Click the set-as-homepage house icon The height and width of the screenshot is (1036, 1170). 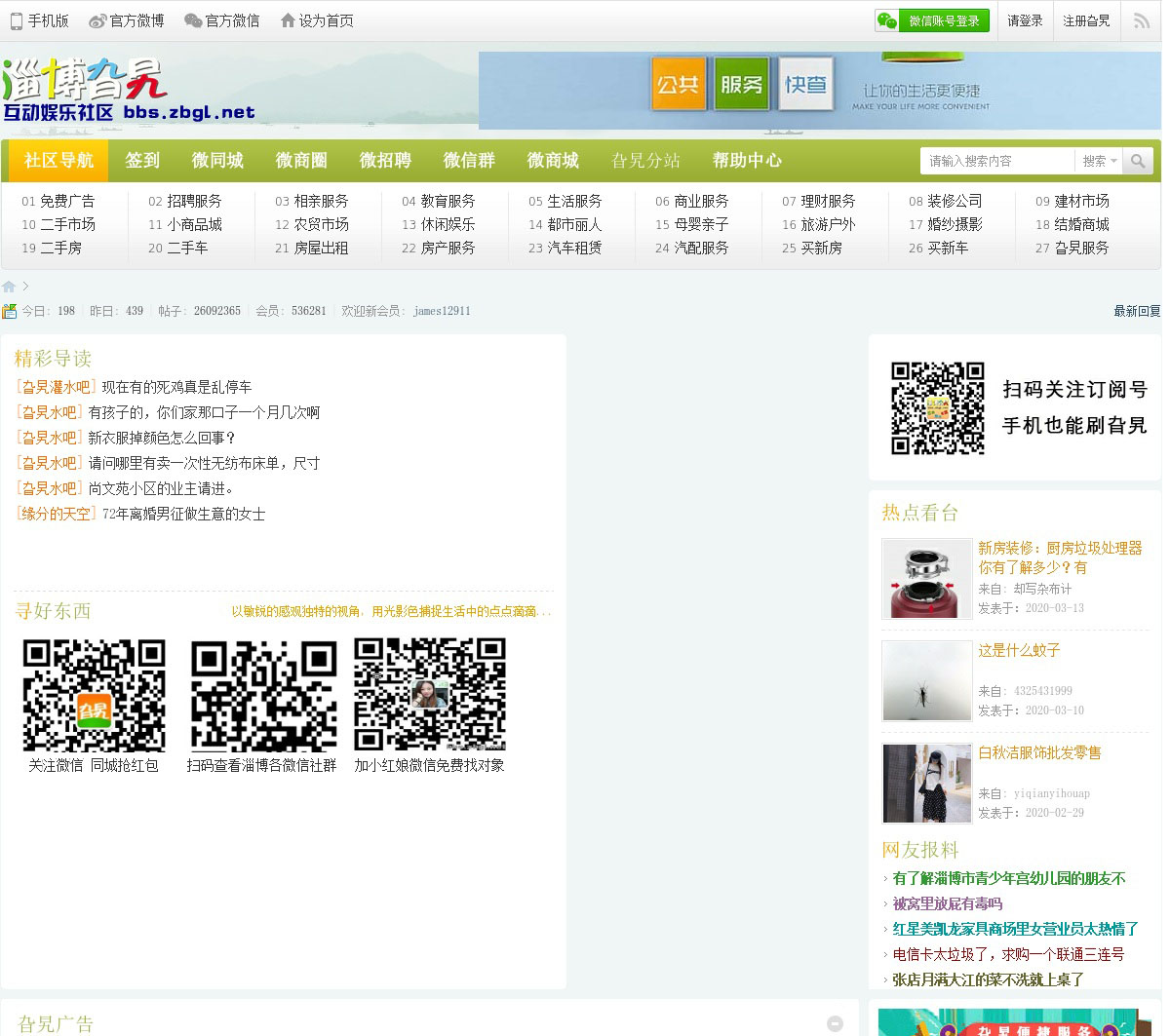pos(288,20)
